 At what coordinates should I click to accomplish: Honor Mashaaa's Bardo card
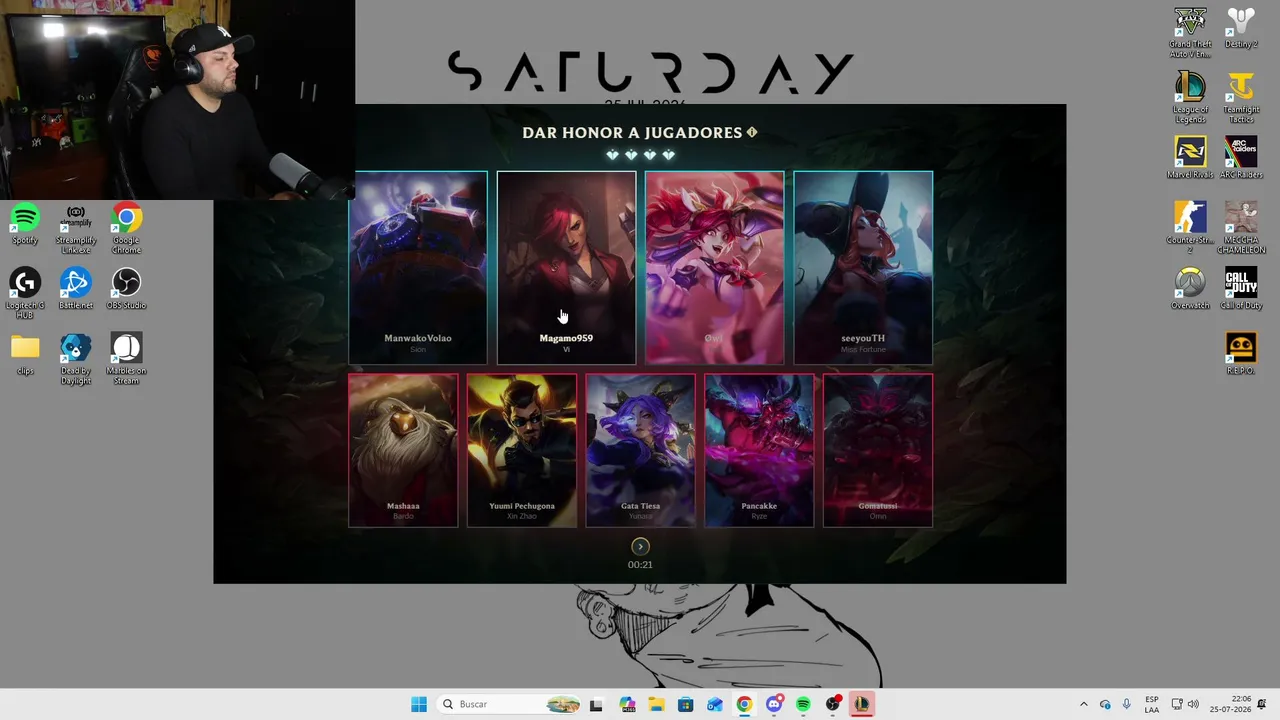click(403, 450)
